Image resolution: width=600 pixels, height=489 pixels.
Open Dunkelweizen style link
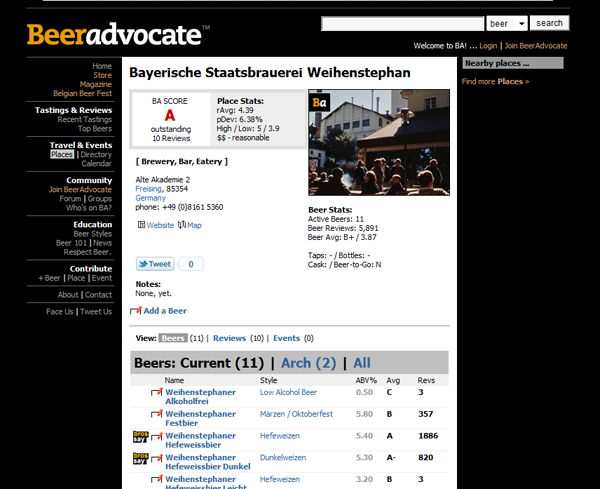pos(283,458)
